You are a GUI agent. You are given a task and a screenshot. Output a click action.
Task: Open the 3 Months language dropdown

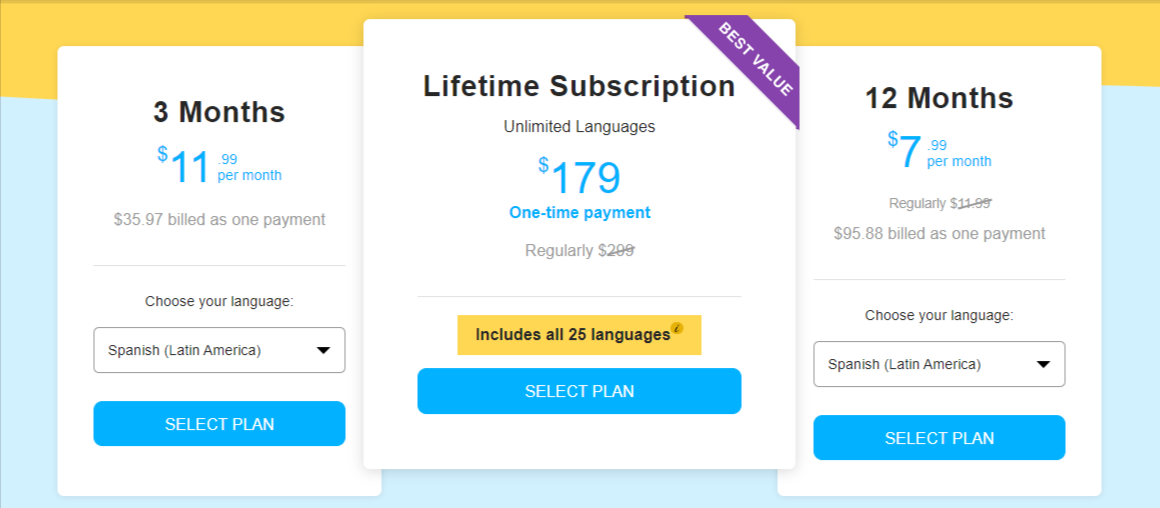(219, 350)
